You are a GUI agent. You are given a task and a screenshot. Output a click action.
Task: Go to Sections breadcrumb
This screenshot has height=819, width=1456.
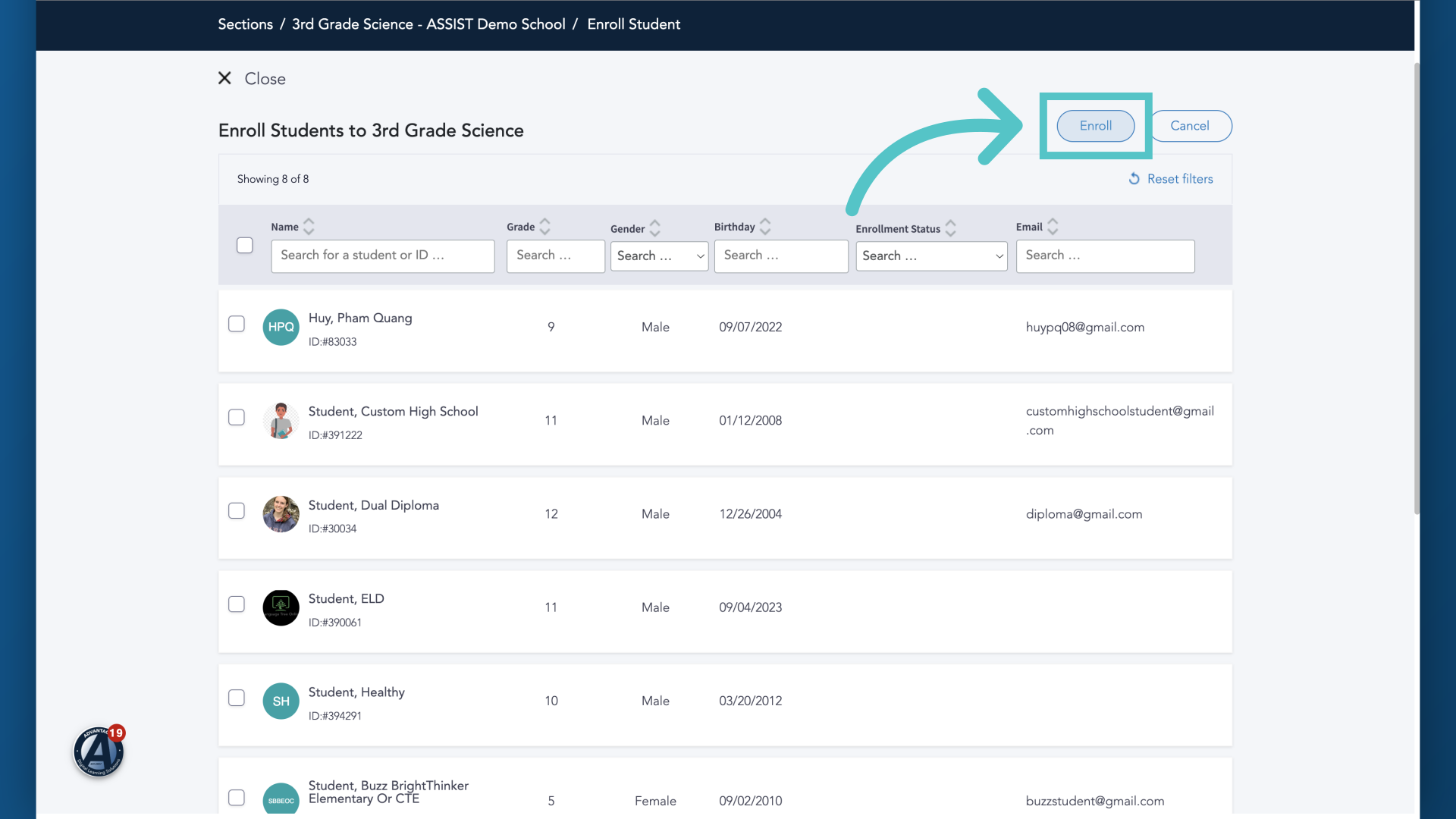(x=245, y=24)
